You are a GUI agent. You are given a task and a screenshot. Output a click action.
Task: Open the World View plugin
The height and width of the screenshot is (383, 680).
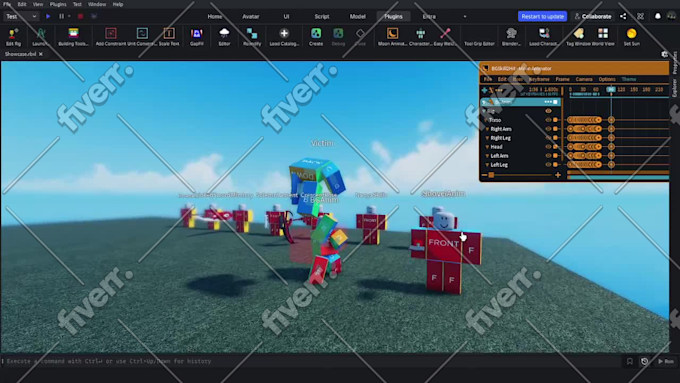coord(603,37)
